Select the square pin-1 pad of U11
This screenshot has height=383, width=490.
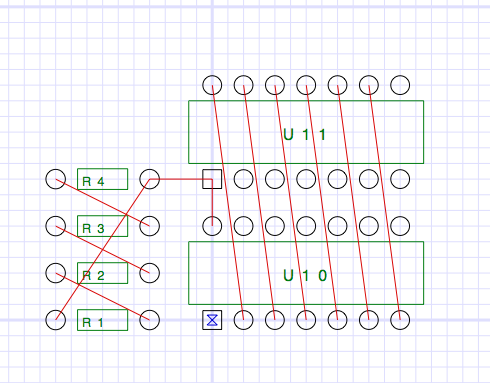tap(212, 179)
